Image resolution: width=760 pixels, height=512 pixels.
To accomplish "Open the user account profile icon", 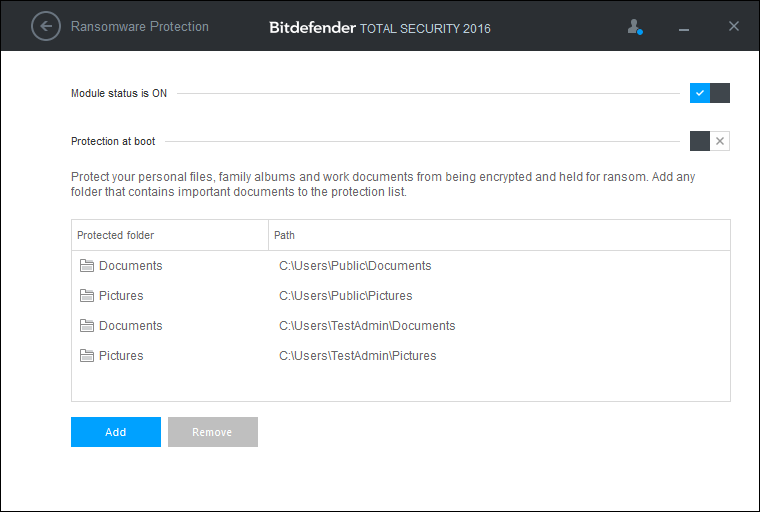I will pyautogui.click(x=634, y=27).
